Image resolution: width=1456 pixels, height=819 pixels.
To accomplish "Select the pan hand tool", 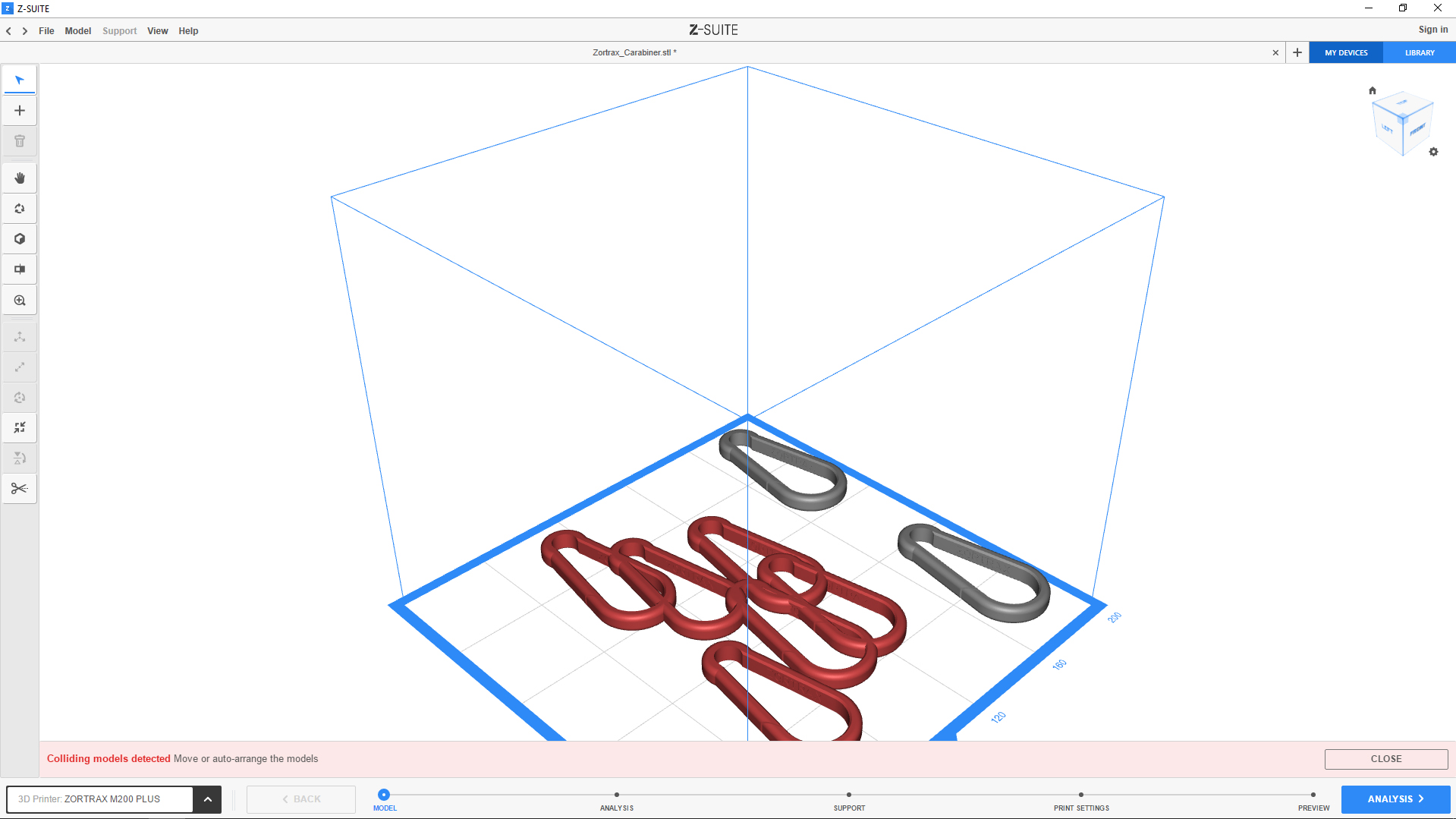I will (x=20, y=178).
